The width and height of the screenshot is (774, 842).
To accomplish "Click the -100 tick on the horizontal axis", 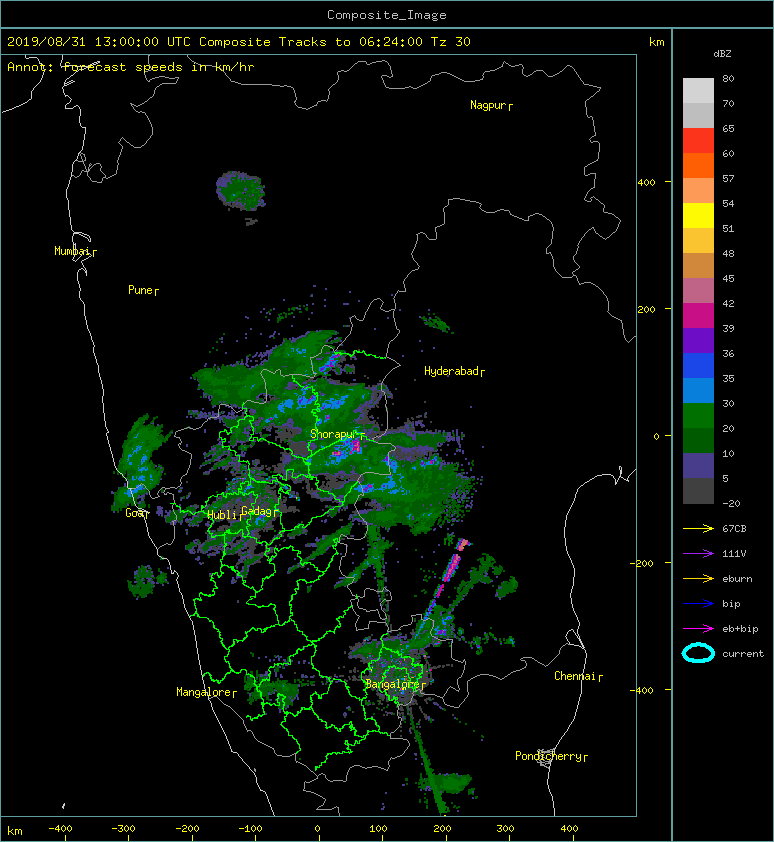I will pyautogui.click(x=250, y=829).
